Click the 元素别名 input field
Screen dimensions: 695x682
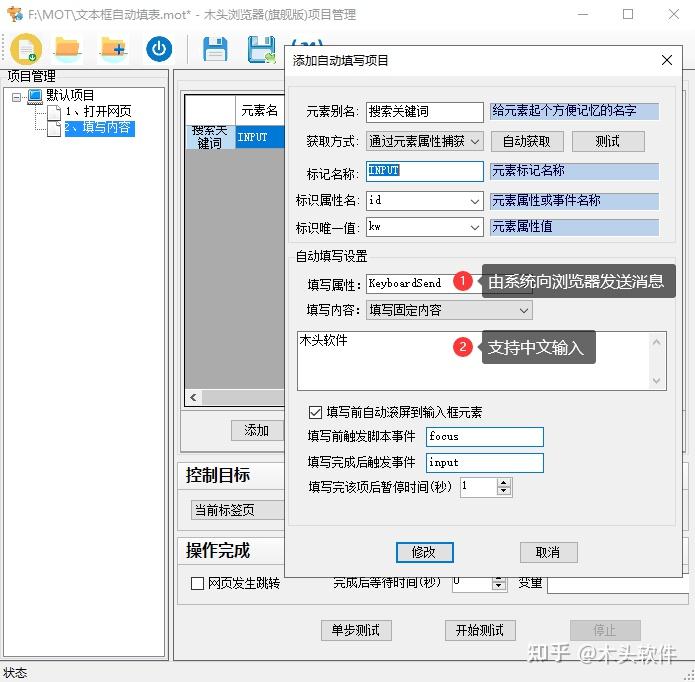pos(424,112)
